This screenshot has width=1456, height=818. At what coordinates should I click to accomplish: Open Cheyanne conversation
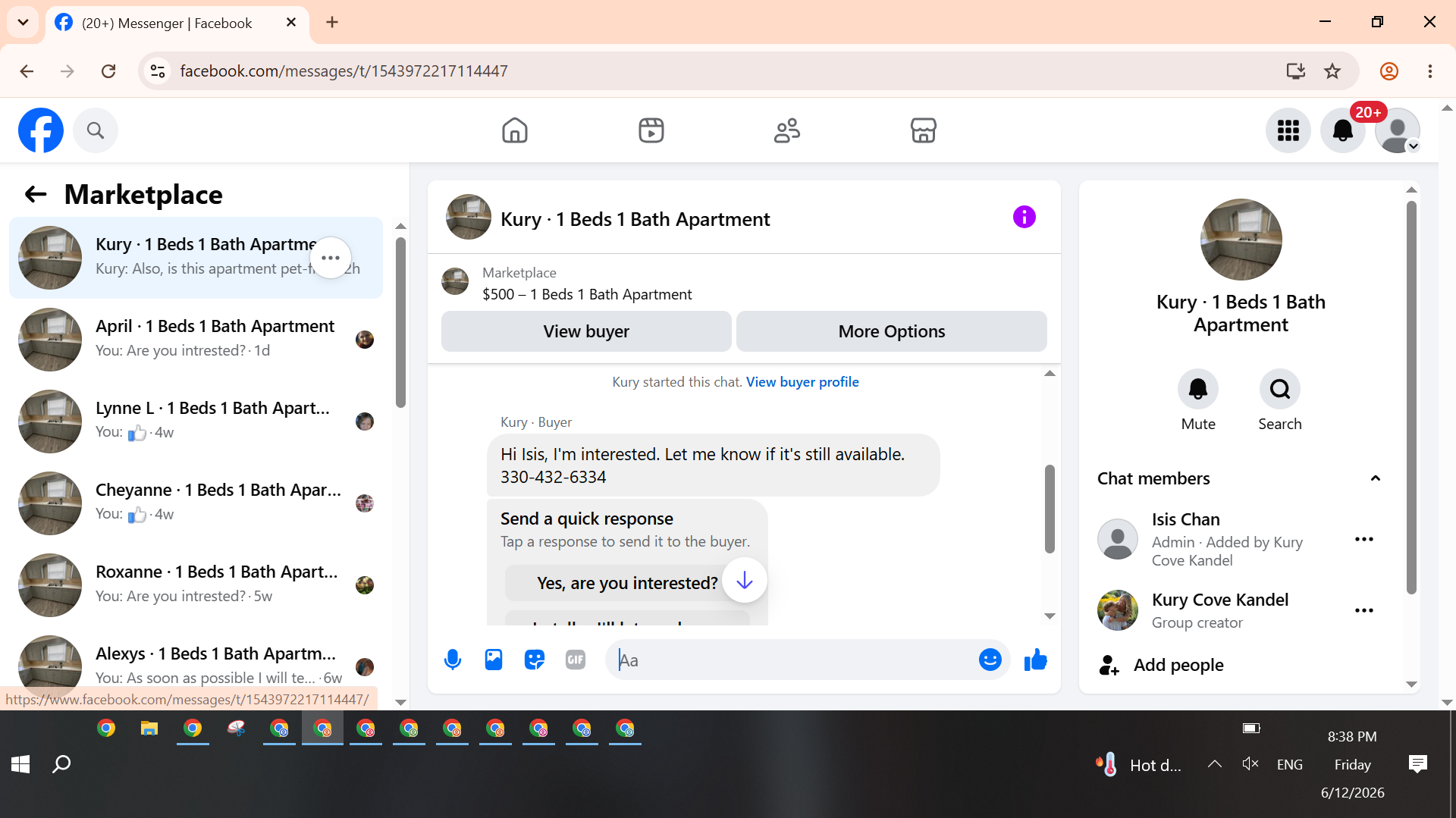(x=196, y=503)
